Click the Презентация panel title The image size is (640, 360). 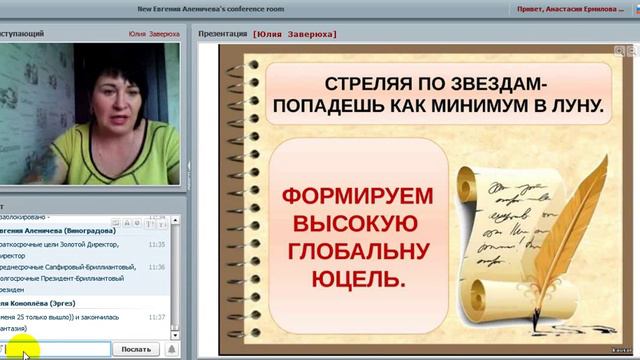coord(222,34)
